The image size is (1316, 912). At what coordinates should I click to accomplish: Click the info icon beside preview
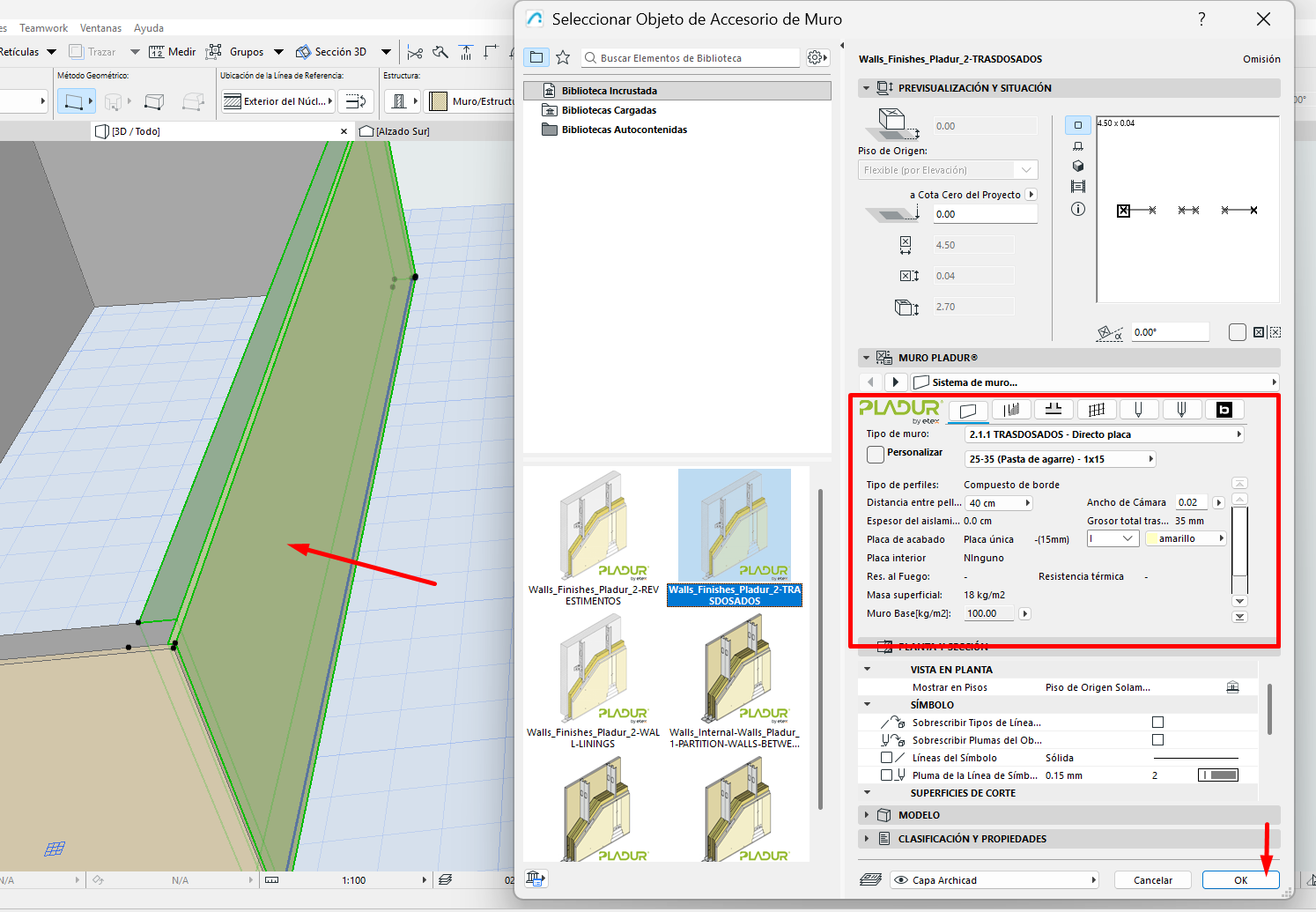click(x=1077, y=209)
